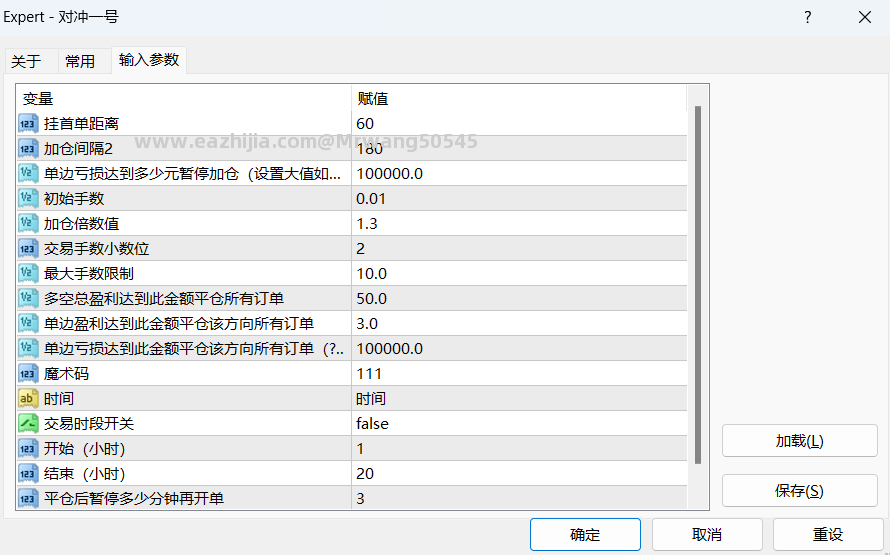Click the icon beside 单边盈利达到此金额平仓该方向所有订单

28,323
